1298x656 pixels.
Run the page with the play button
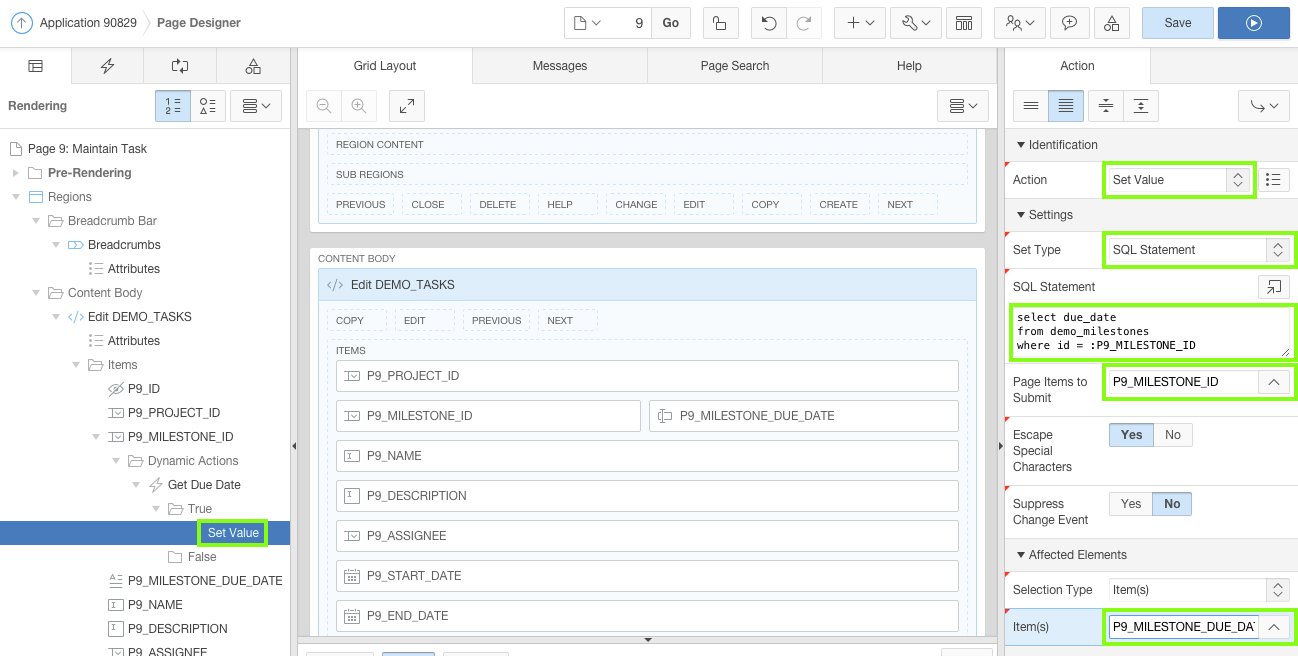pyautogui.click(x=1253, y=23)
